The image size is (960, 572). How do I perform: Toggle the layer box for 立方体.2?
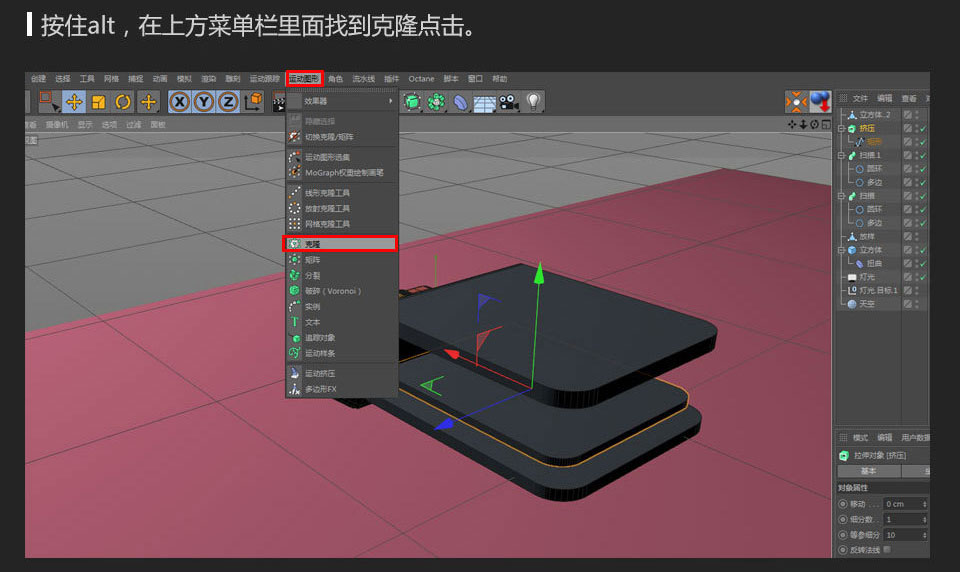(907, 115)
